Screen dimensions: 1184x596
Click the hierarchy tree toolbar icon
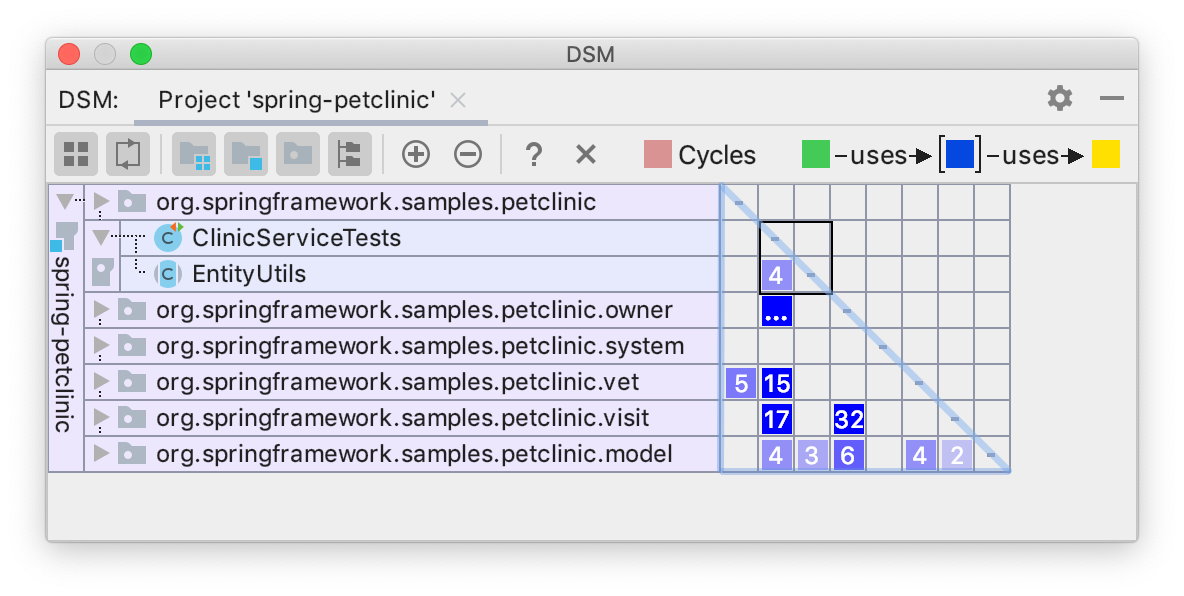349,154
